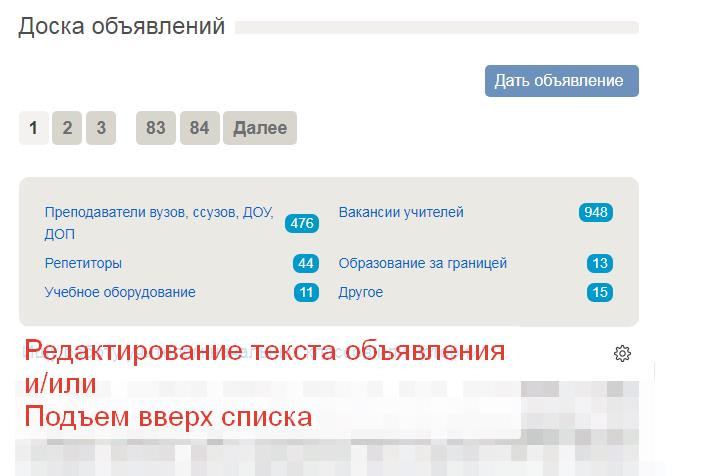Screen dimensions: 714x476
Task: Browse "Образование за границей" listings
Action: tap(422, 263)
